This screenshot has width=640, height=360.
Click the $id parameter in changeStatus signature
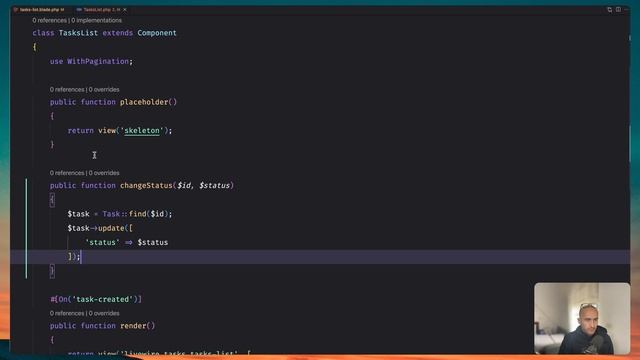coord(184,185)
